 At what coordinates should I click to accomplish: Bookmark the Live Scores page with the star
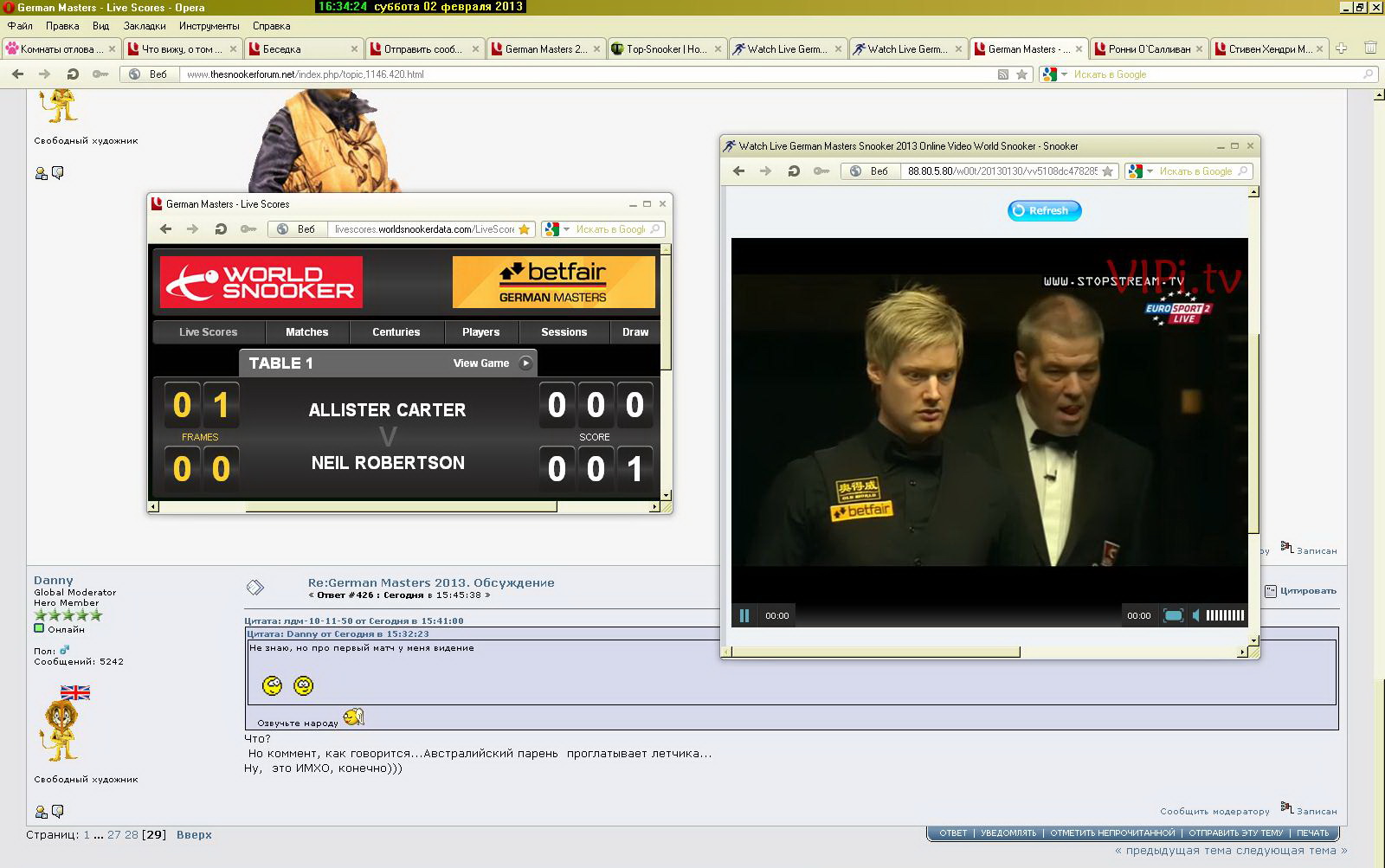pyautogui.click(x=524, y=229)
